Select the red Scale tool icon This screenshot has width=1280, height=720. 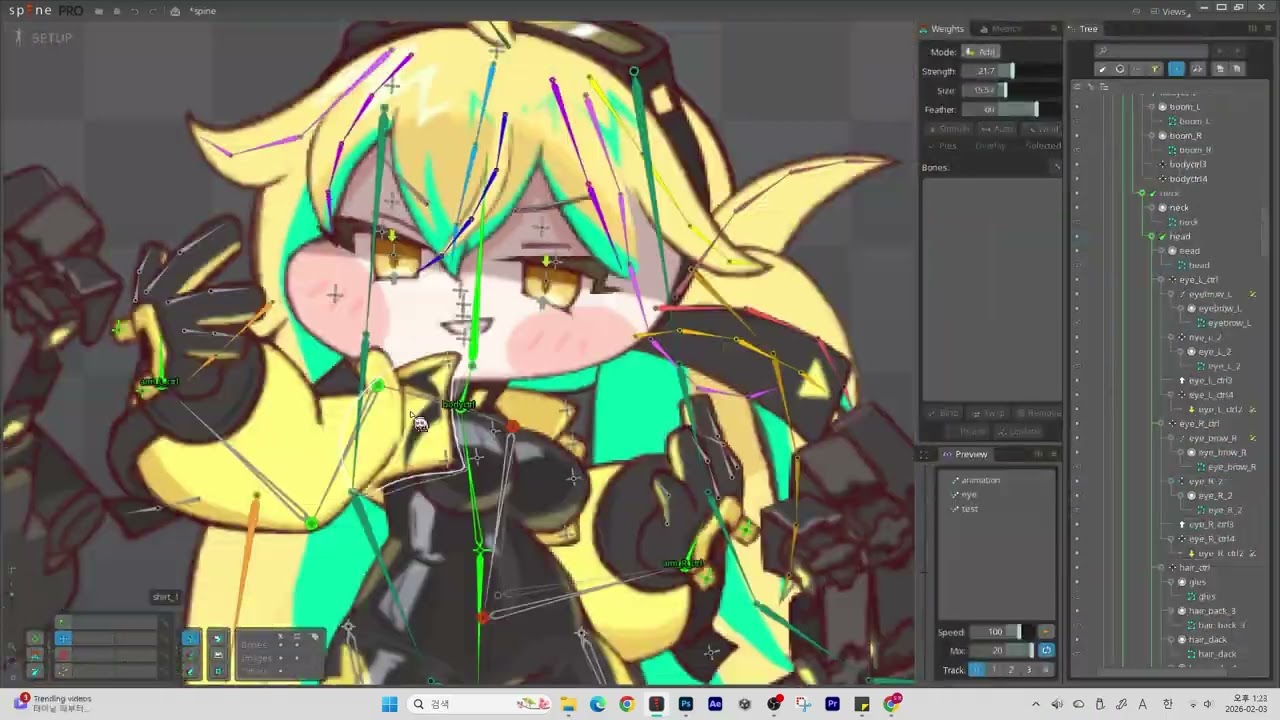(x=63, y=655)
